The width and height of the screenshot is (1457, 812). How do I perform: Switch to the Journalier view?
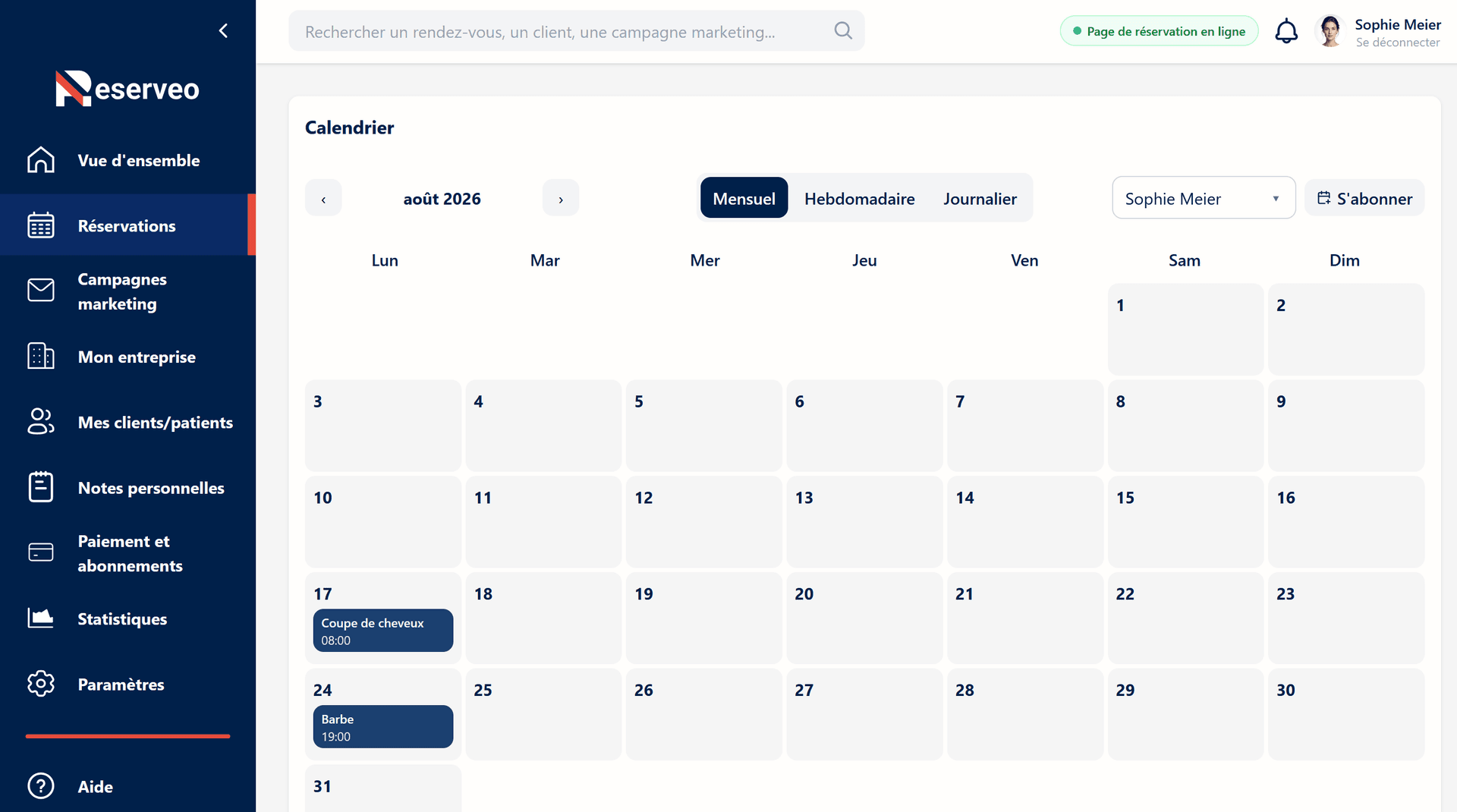coord(980,198)
